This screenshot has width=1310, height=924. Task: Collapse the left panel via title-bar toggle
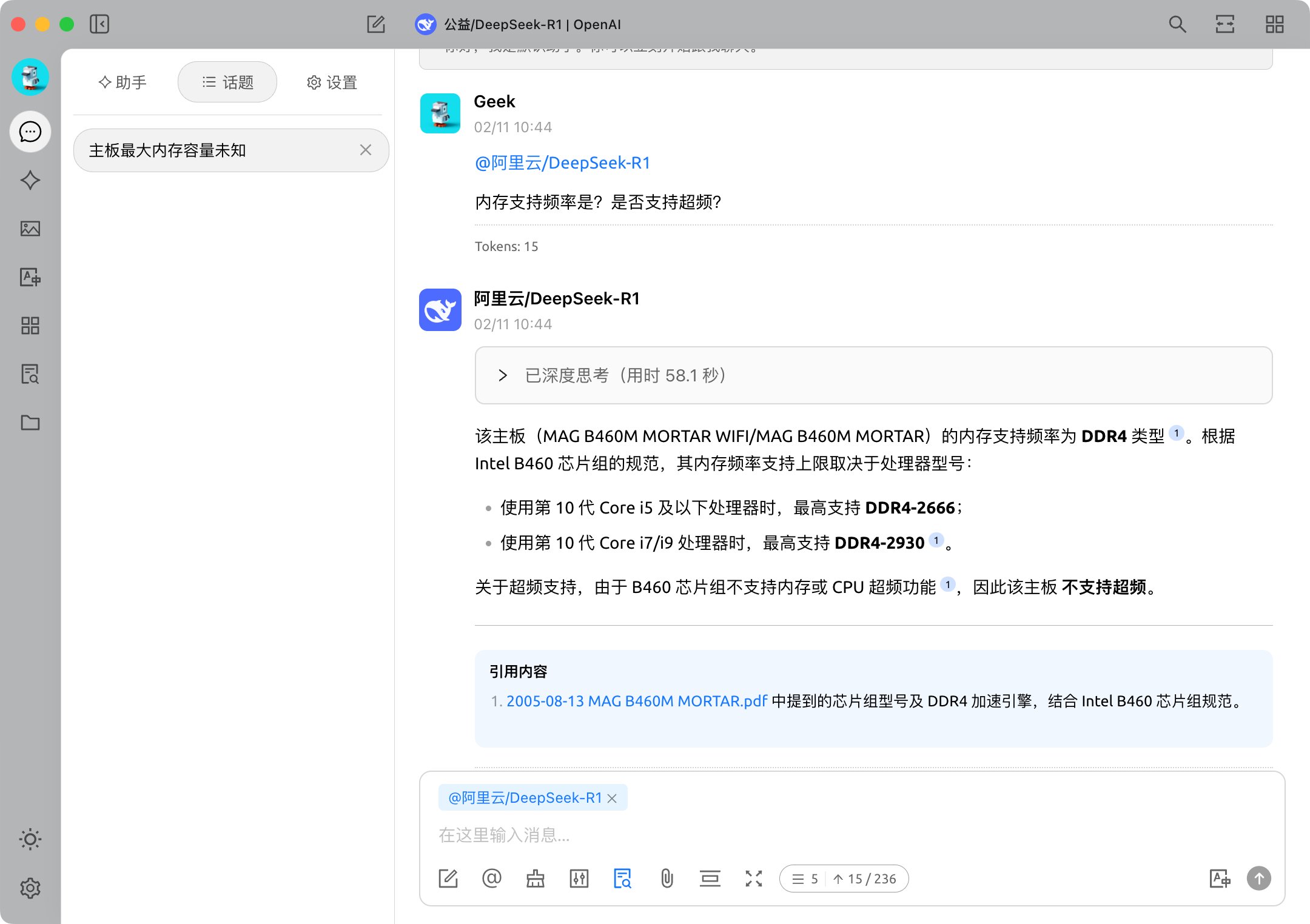click(99, 24)
